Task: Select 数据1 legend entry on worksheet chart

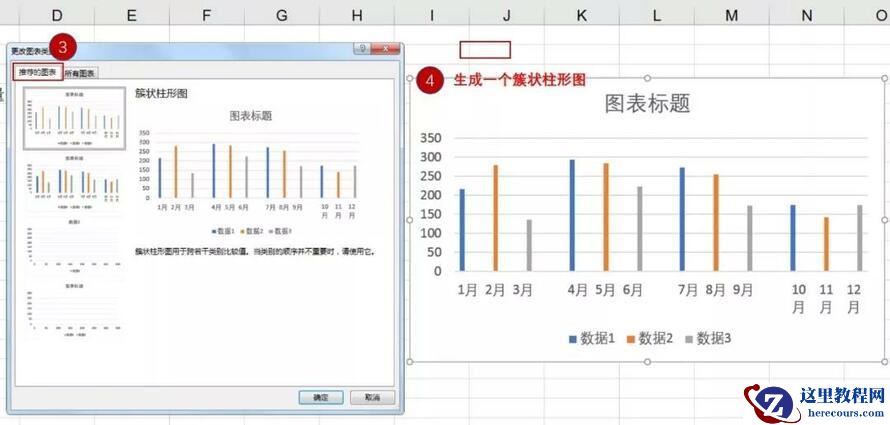Action: click(x=592, y=339)
